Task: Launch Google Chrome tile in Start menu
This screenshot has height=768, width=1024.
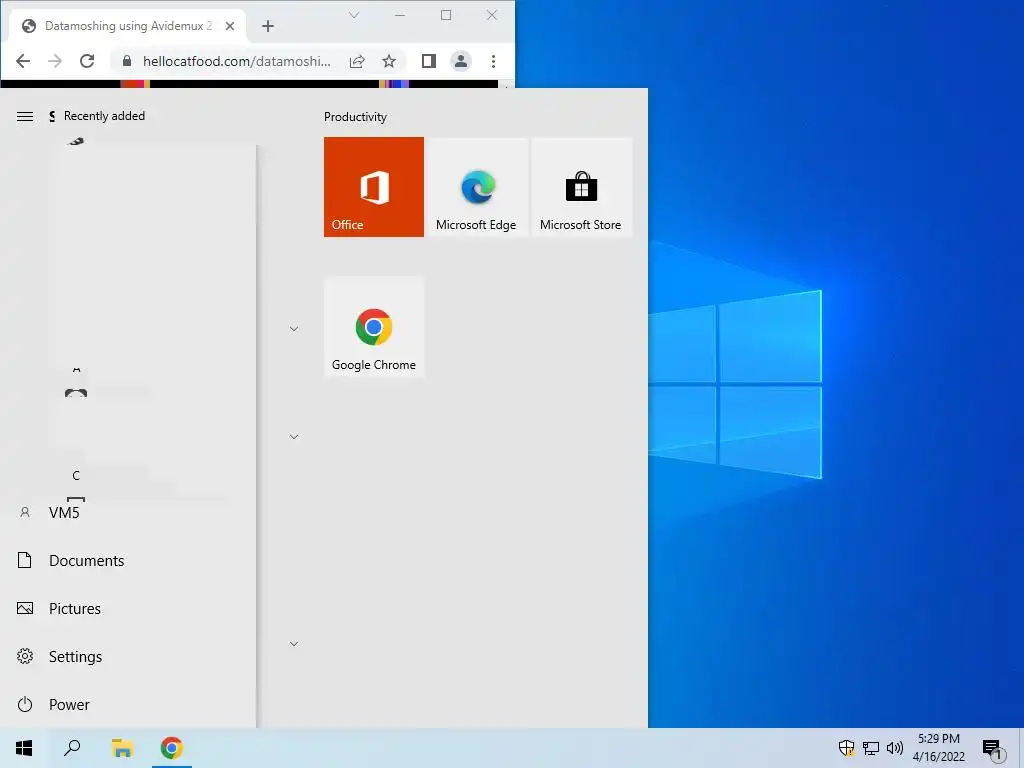Action: (374, 327)
